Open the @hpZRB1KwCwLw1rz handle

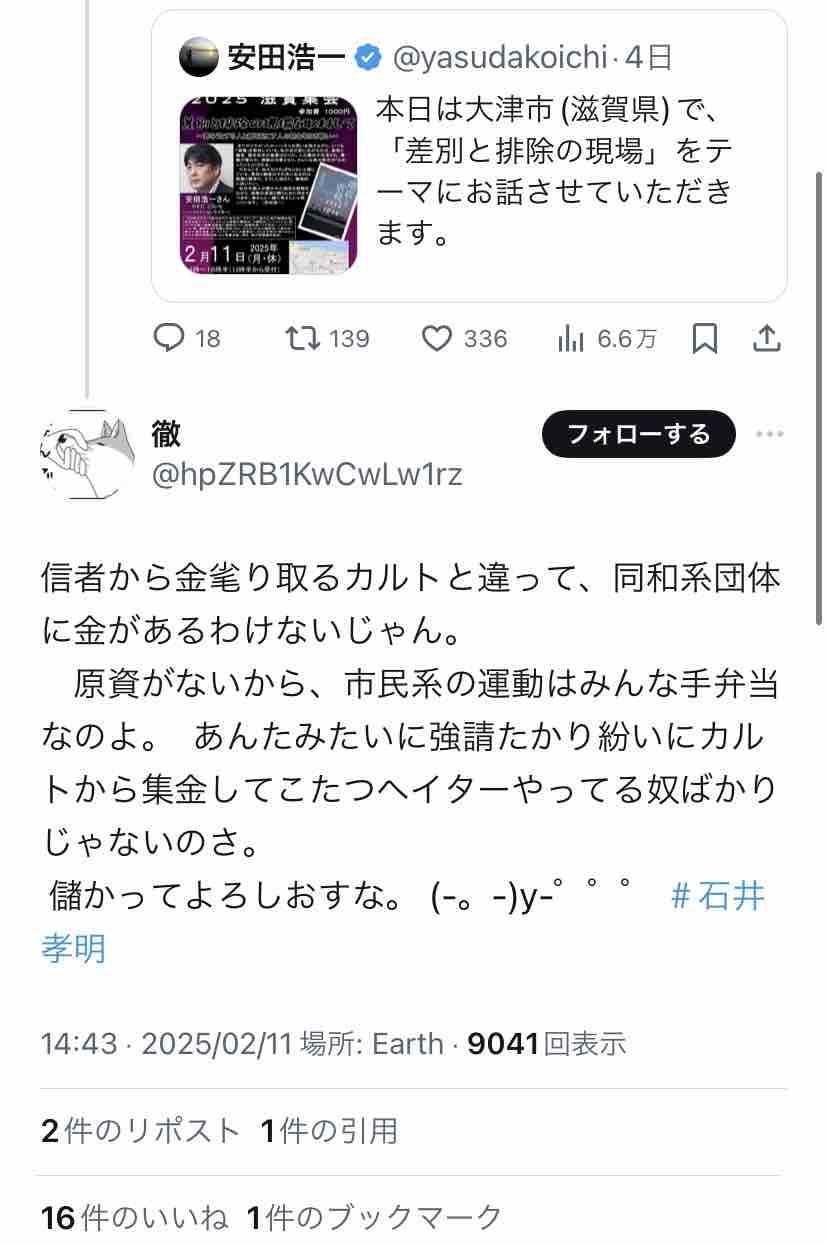point(307,474)
